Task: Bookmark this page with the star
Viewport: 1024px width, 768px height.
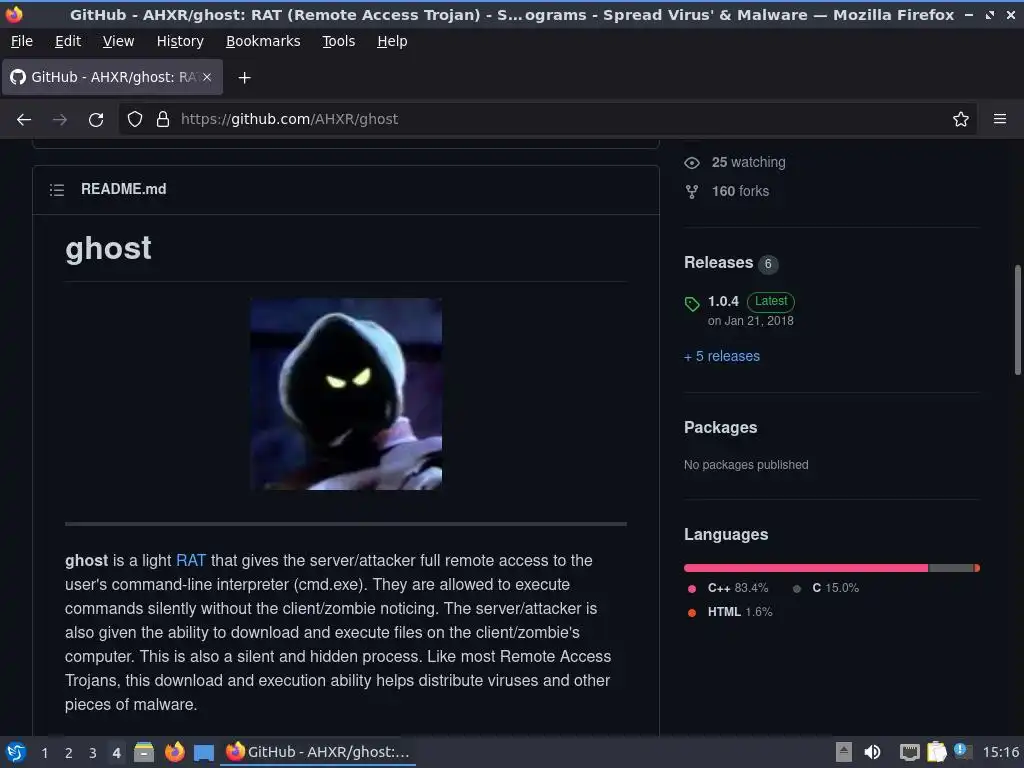Action: pyautogui.click(x=961, y=119)
